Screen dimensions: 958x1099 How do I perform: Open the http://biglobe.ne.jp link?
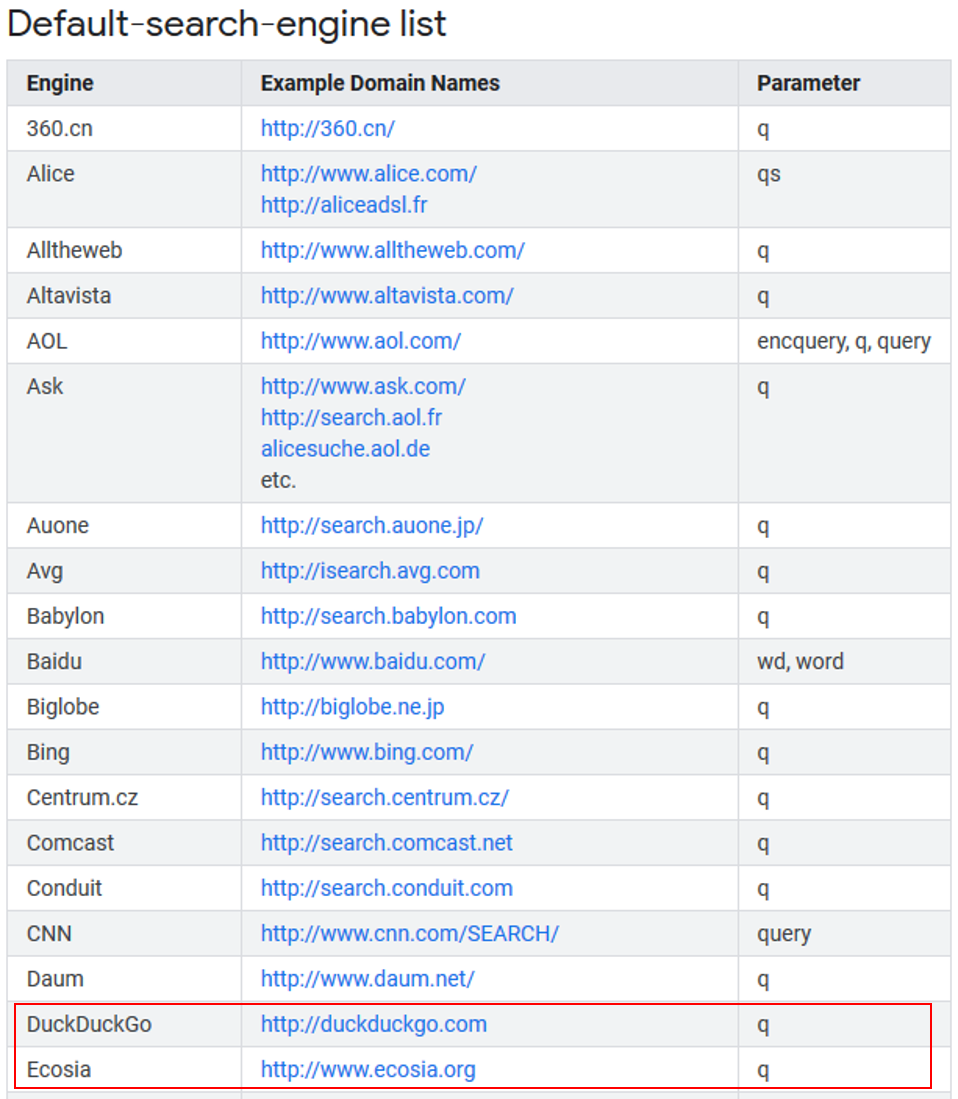[x=353, y=707]
